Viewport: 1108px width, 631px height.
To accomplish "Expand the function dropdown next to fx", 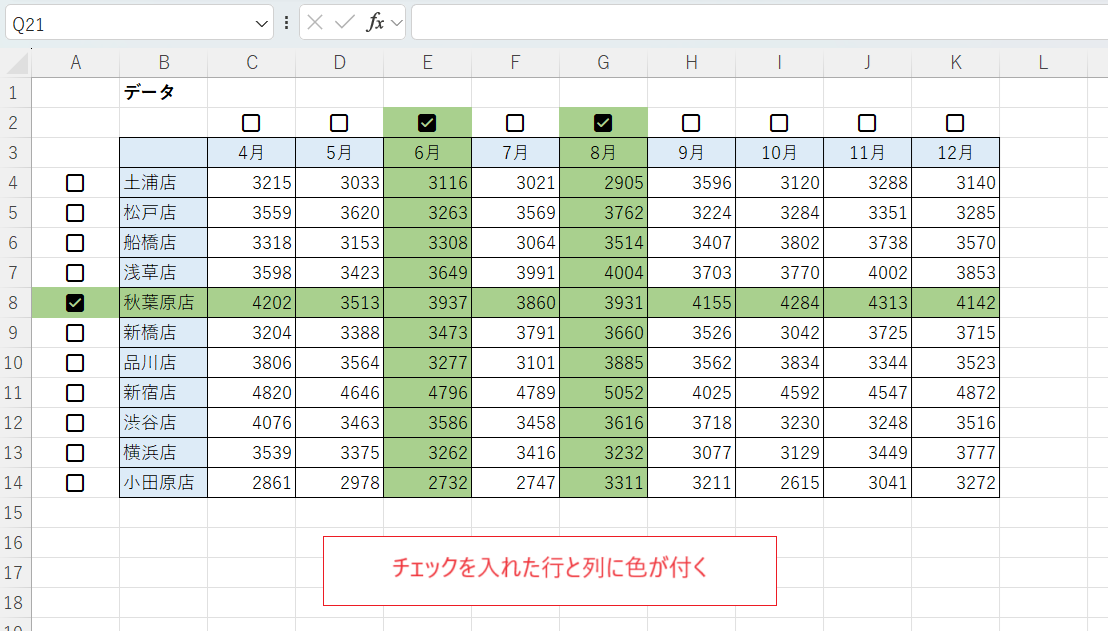I will (397, 23).
